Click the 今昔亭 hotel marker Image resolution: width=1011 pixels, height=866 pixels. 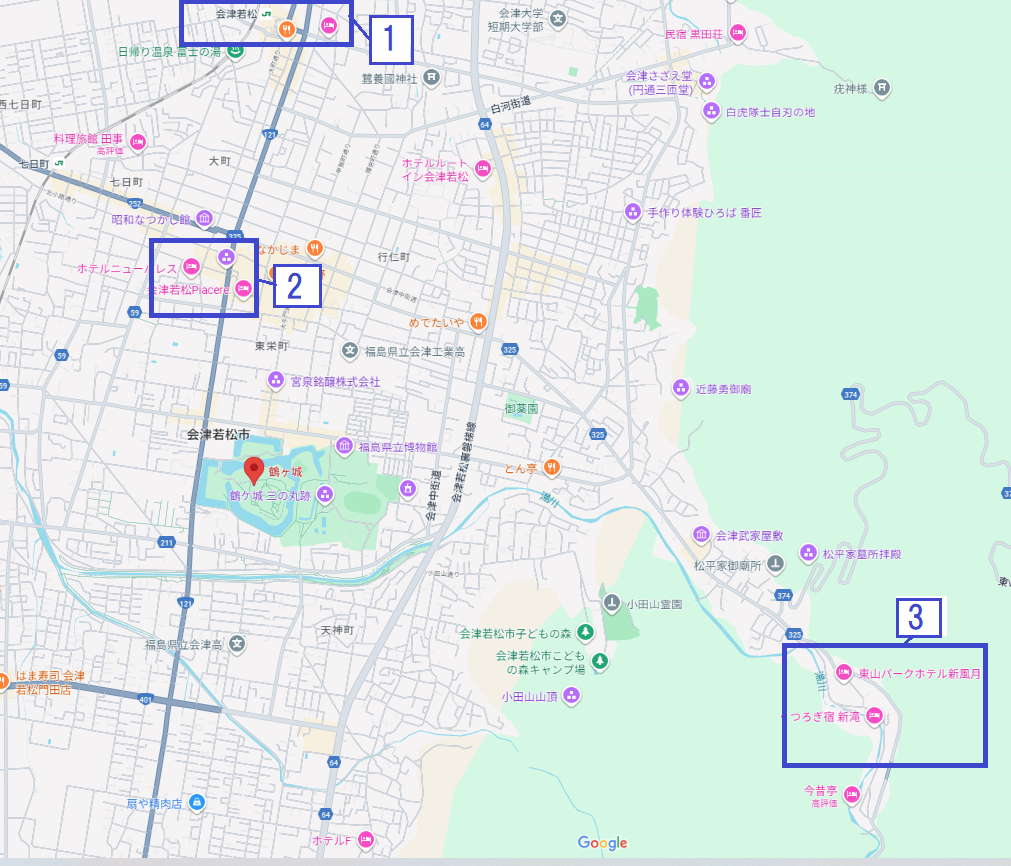point(852,795)
